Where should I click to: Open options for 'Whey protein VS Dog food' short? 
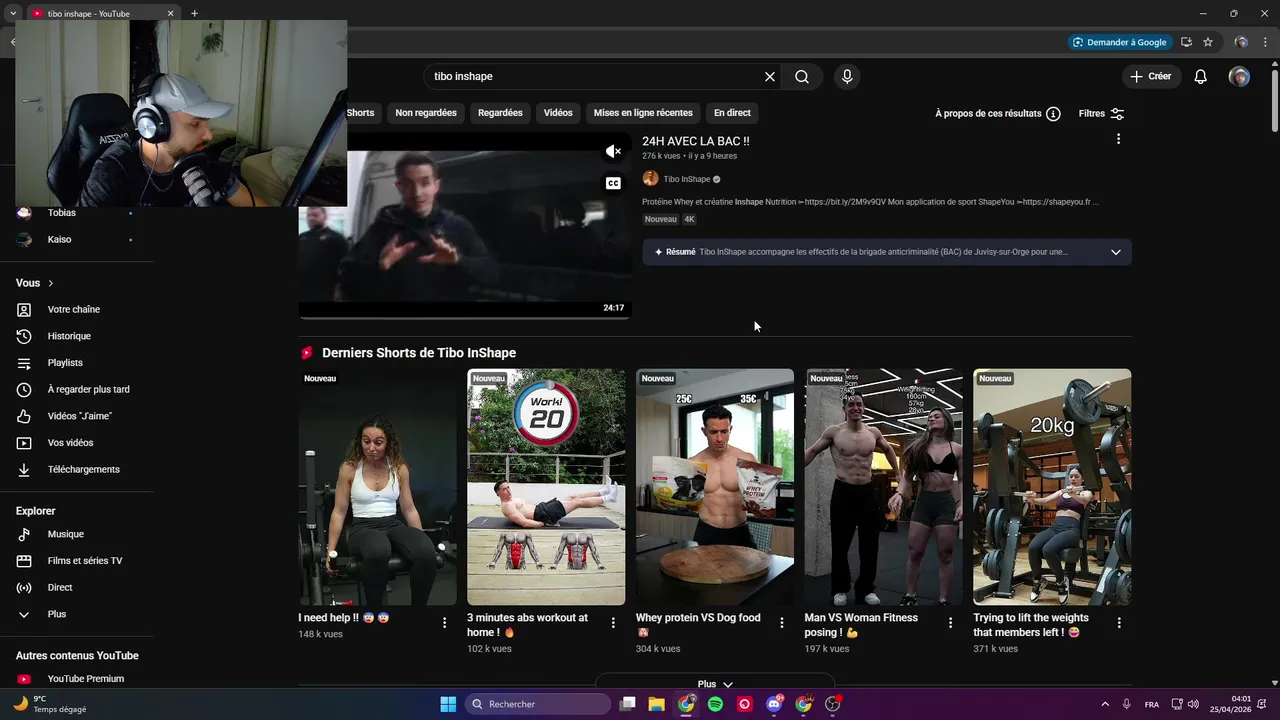click(x=782, y=623)
